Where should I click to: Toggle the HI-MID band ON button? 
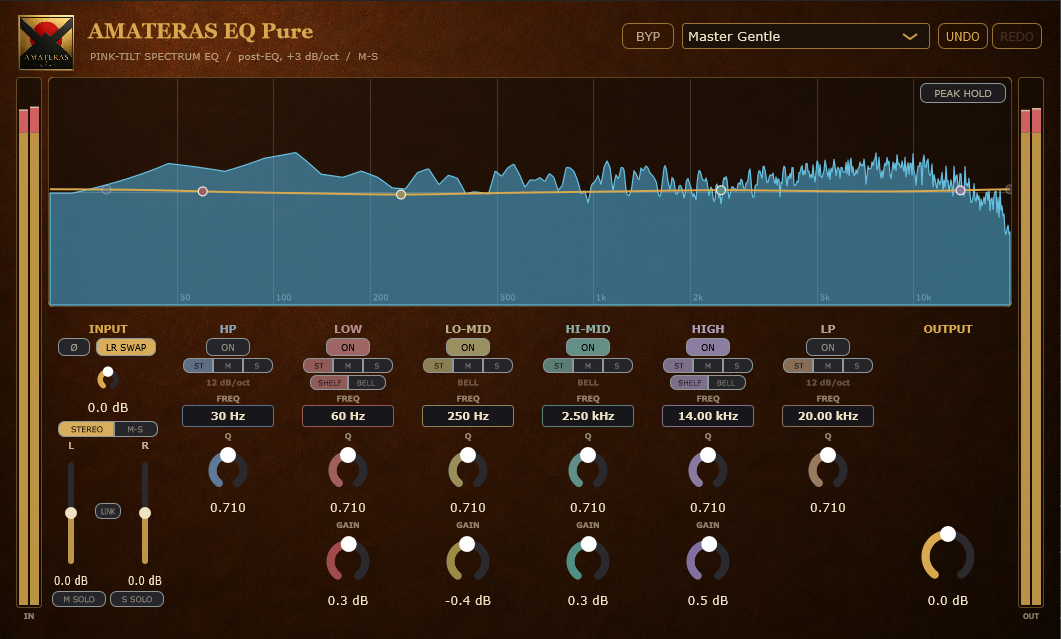[x=587, y=347]
